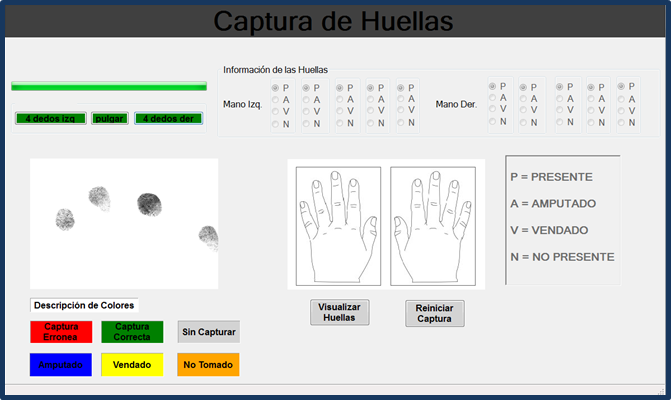Choose V in first Mano Izq. finger group

click(275, 111)
